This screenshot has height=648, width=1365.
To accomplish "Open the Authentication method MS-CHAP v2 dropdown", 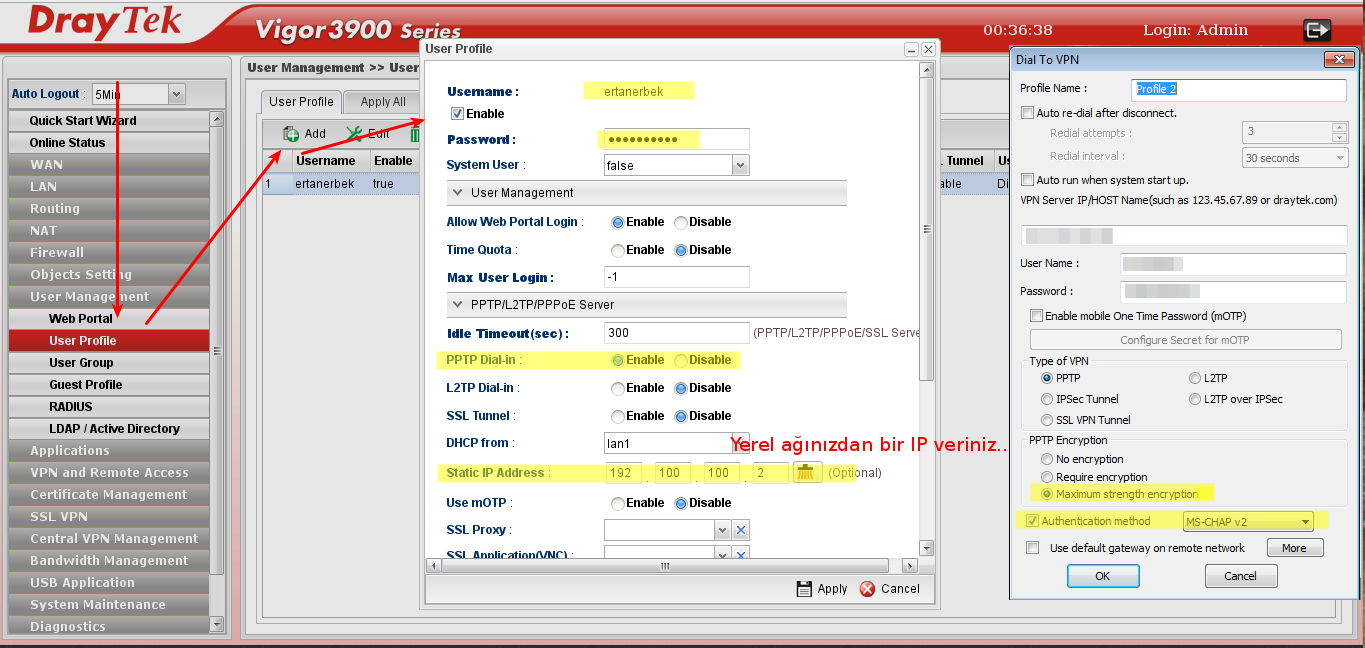I will tap(1305, 521).
